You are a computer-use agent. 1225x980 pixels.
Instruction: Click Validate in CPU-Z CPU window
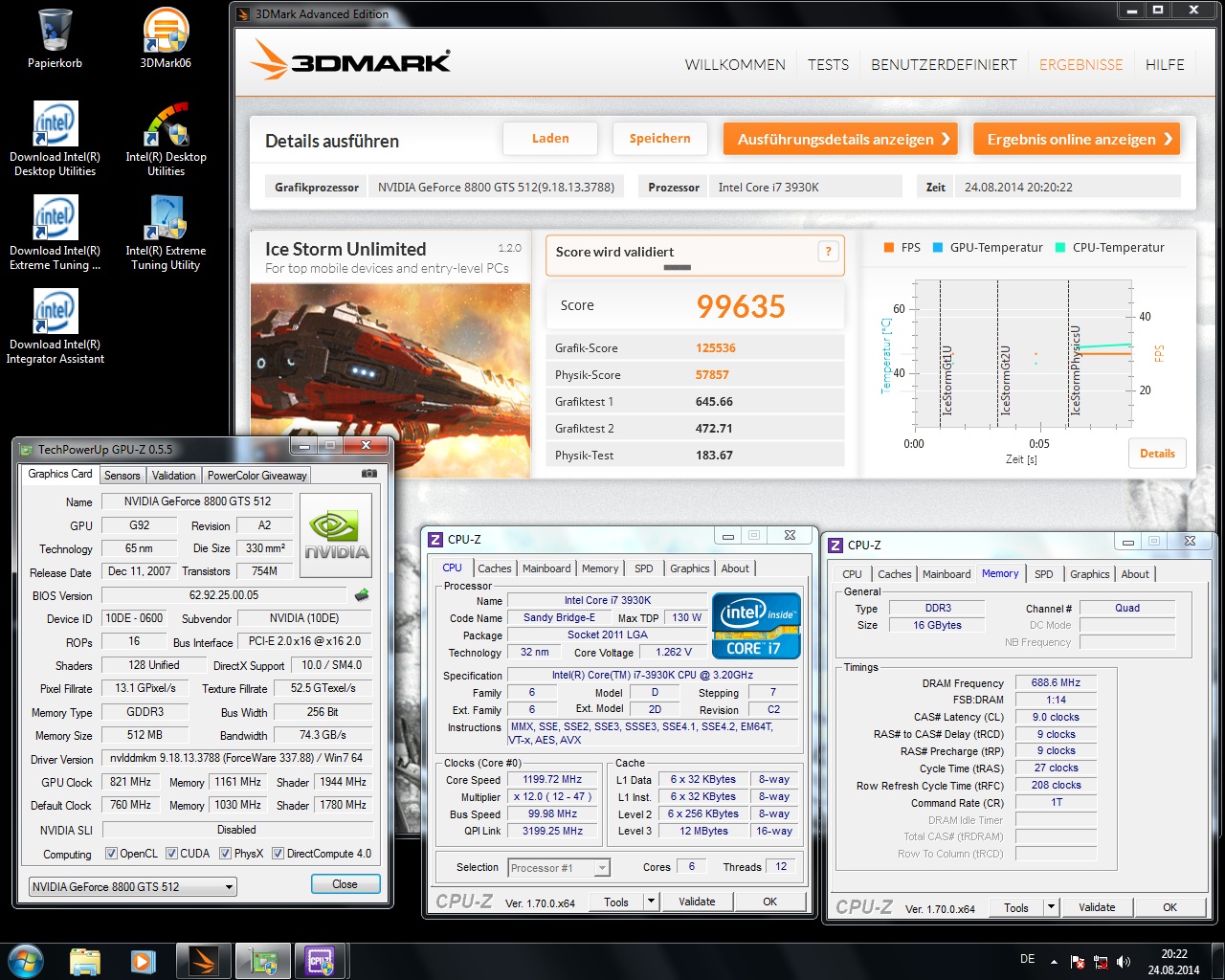[x=697, y=902]
